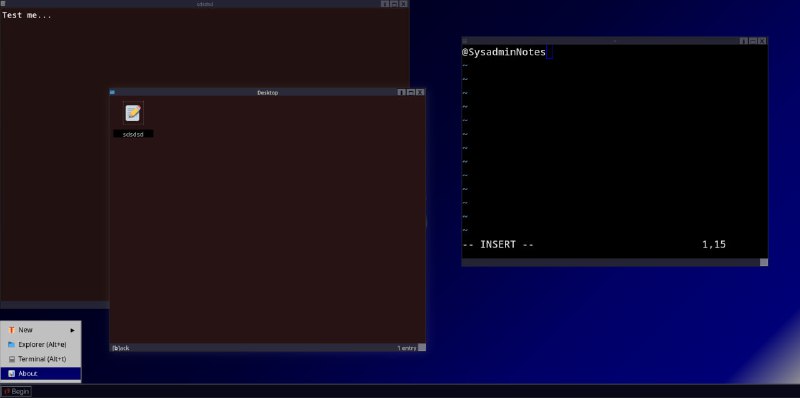Click the blue folder icon for Explorer

click(x=11, y=344)
